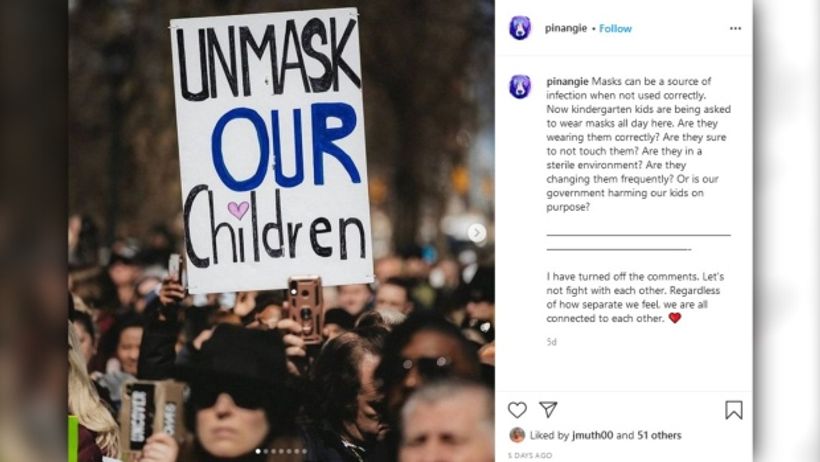Click the red heart emoji ending the caption
820x462 pixels.
tap(675, 318)
